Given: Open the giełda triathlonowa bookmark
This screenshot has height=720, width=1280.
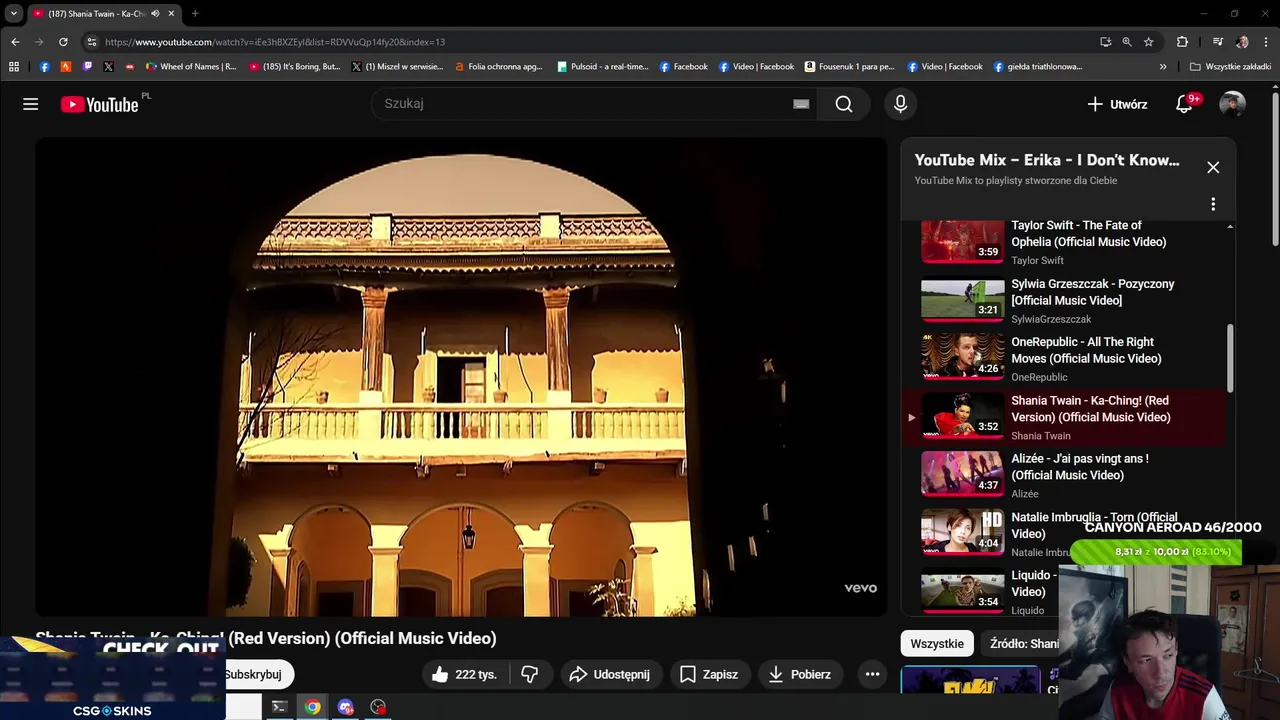Looking at the screenshot, I should point(1038,67).
